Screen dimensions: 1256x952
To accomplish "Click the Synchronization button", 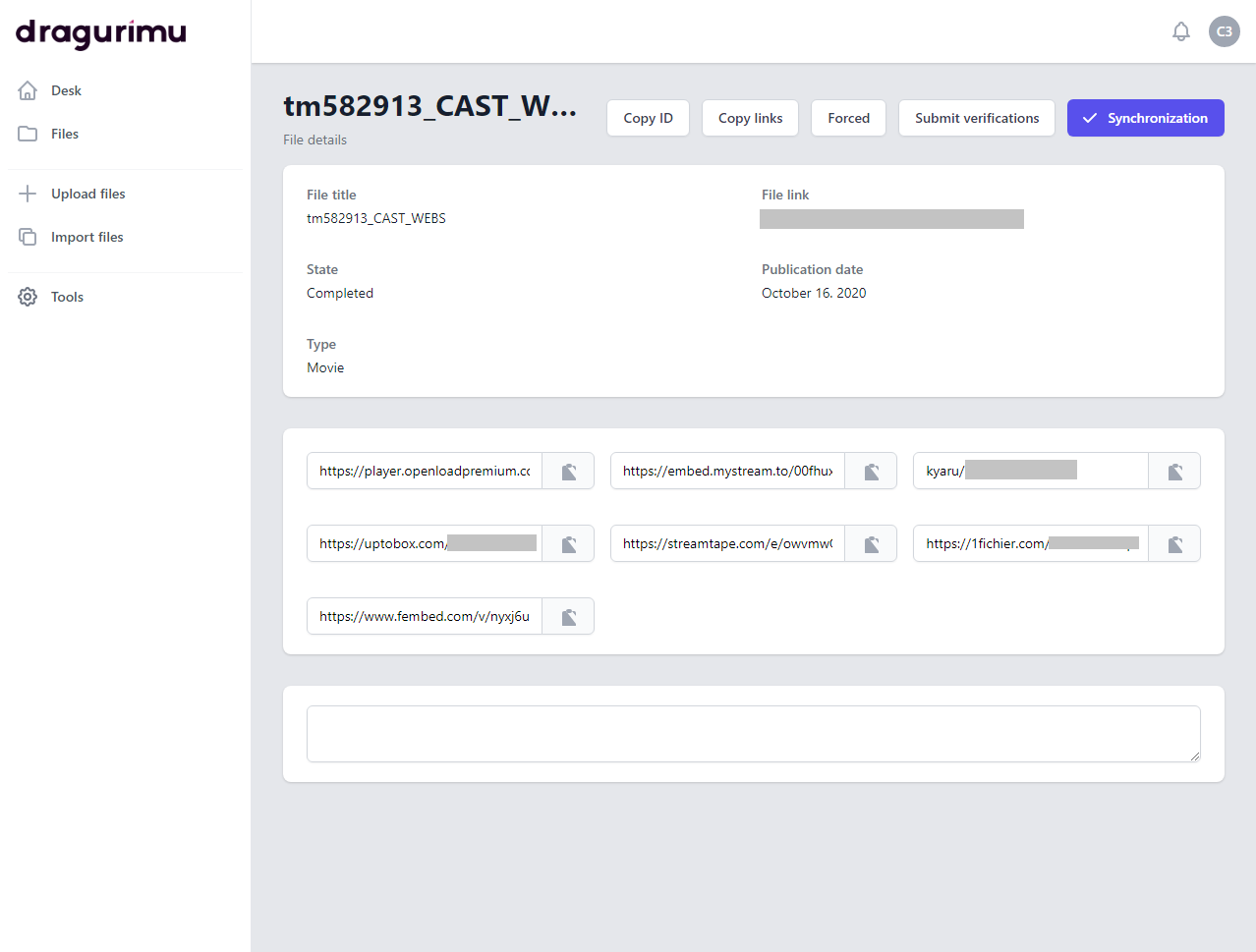I will click(x=1145, y=118).
